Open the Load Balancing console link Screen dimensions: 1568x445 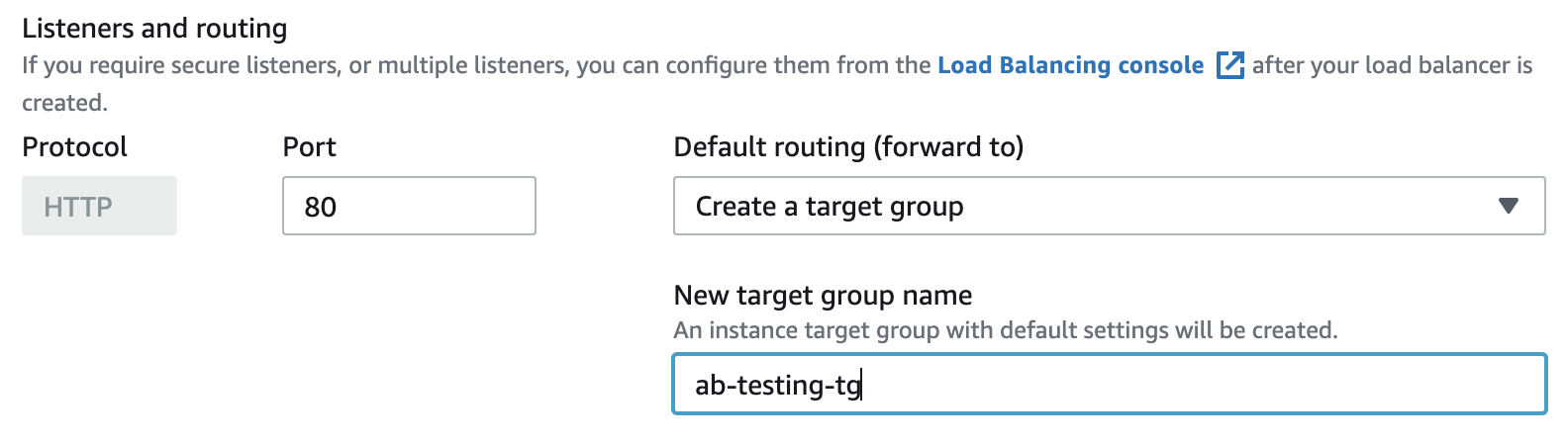point(1070,65)
